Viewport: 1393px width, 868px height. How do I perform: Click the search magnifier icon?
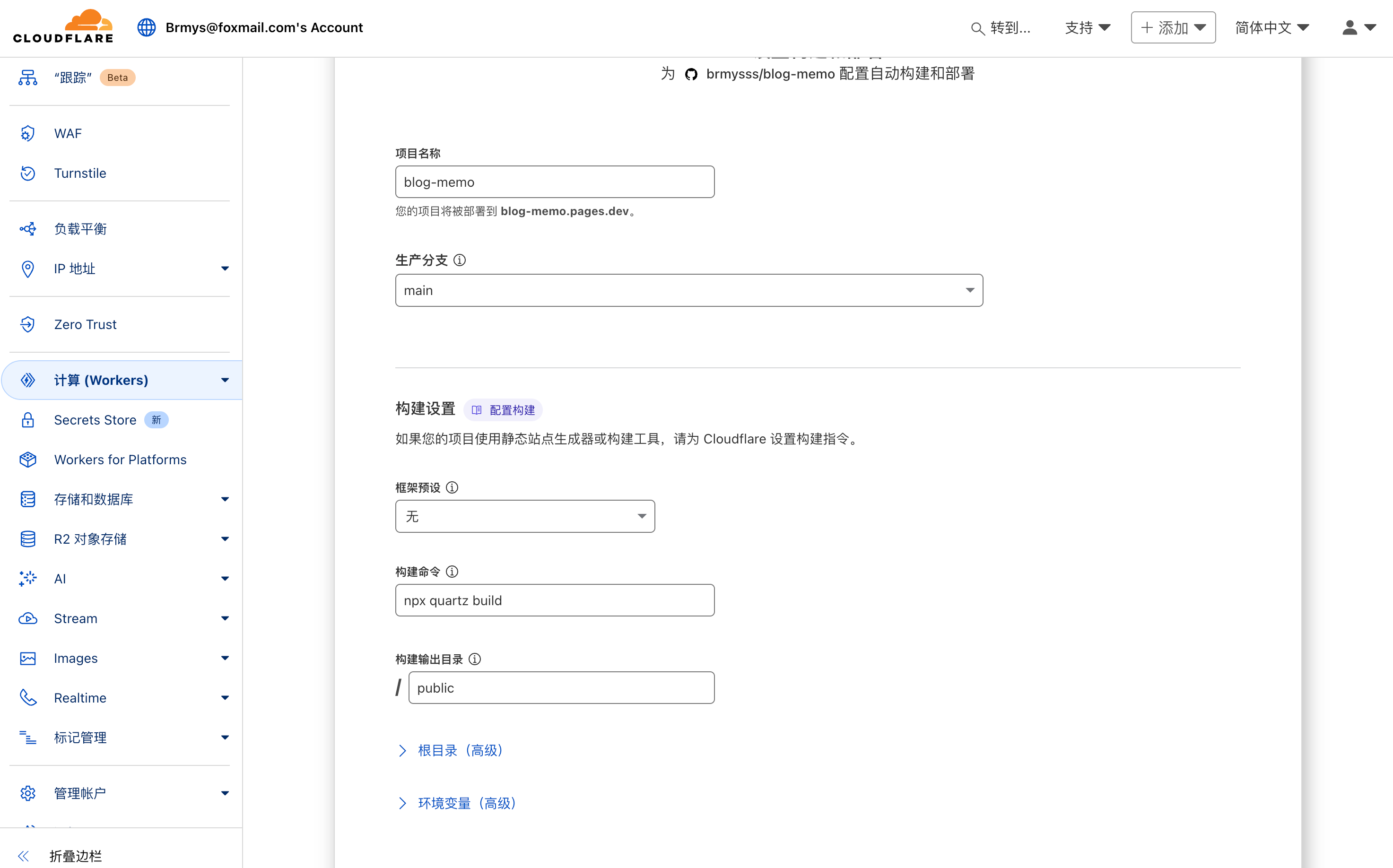[977, 28]
